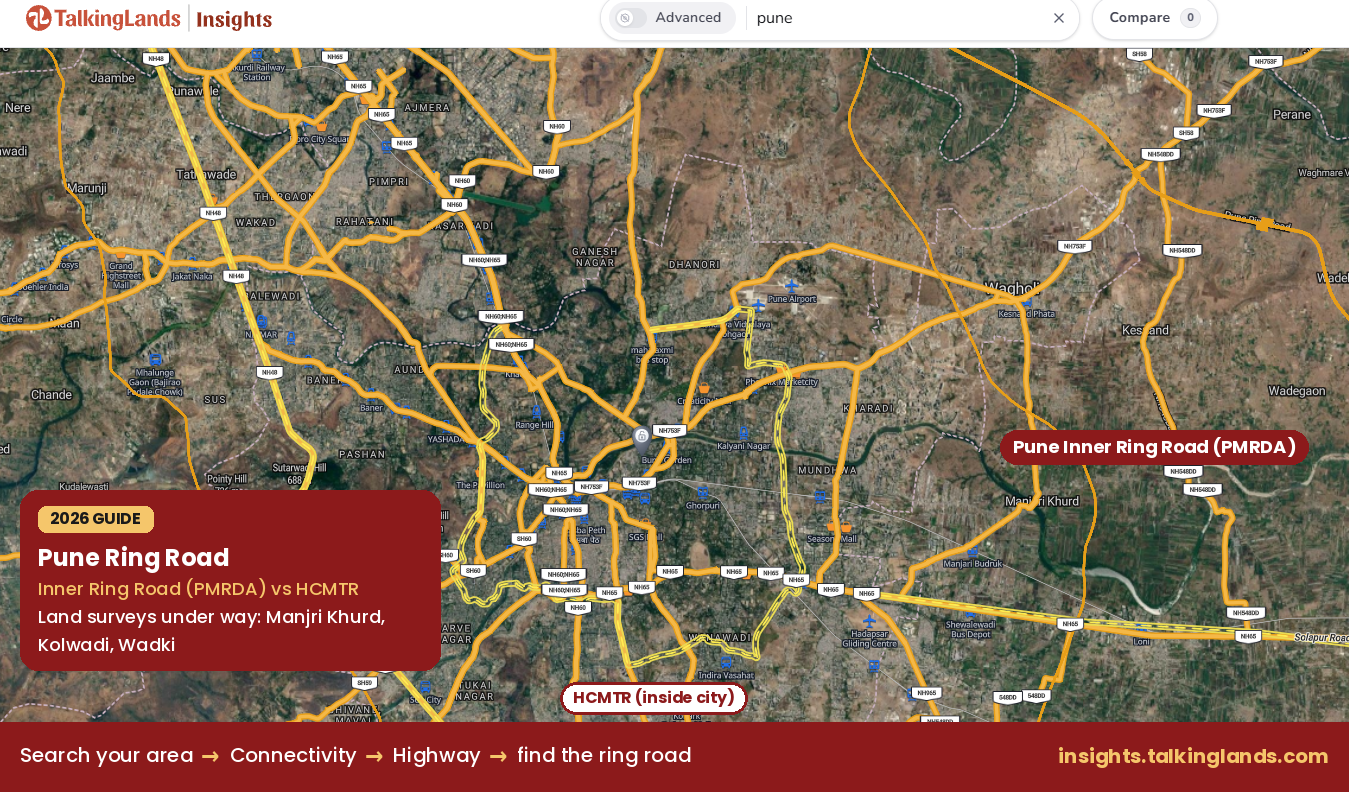1349x792 pixels.
Task: Select the Kalyani Nagar metro station icon
Action: [x=743, y=433]
